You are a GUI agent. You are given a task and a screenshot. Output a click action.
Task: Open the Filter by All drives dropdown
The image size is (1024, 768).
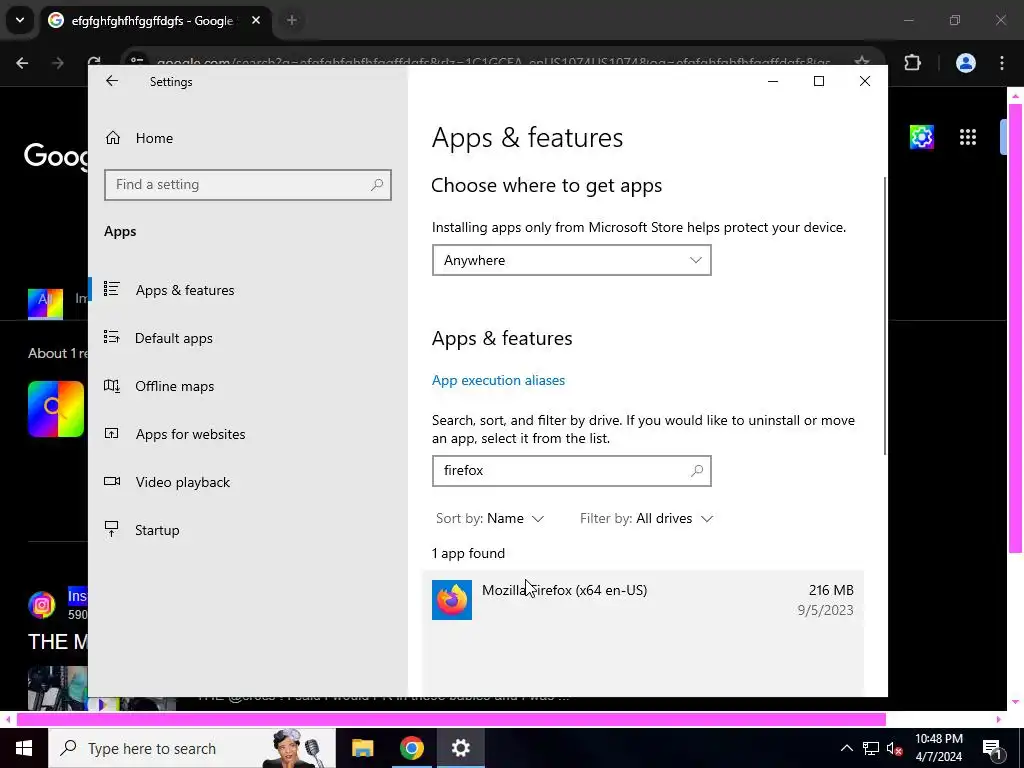click(646, 519)
